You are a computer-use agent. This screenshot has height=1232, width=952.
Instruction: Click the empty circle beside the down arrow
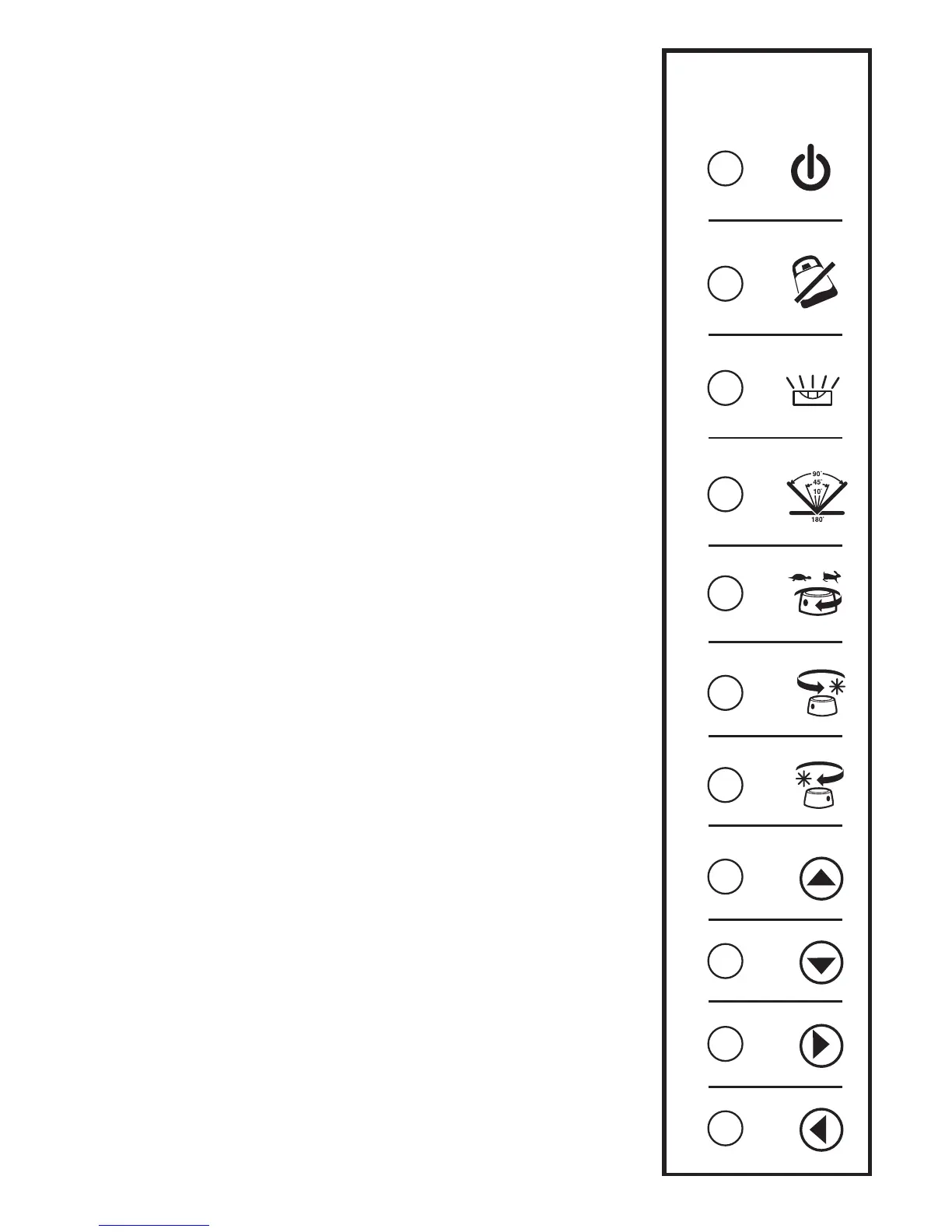[724, 961]
